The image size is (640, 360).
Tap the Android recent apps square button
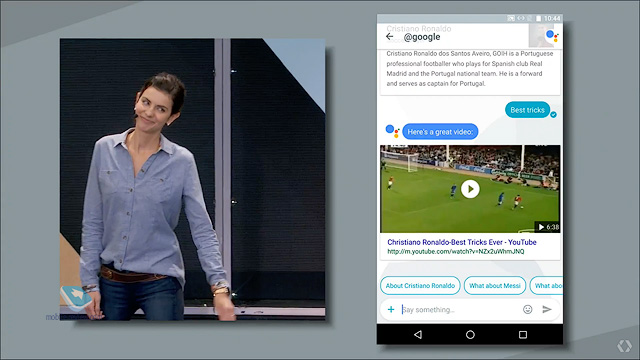tap(523, 335)
